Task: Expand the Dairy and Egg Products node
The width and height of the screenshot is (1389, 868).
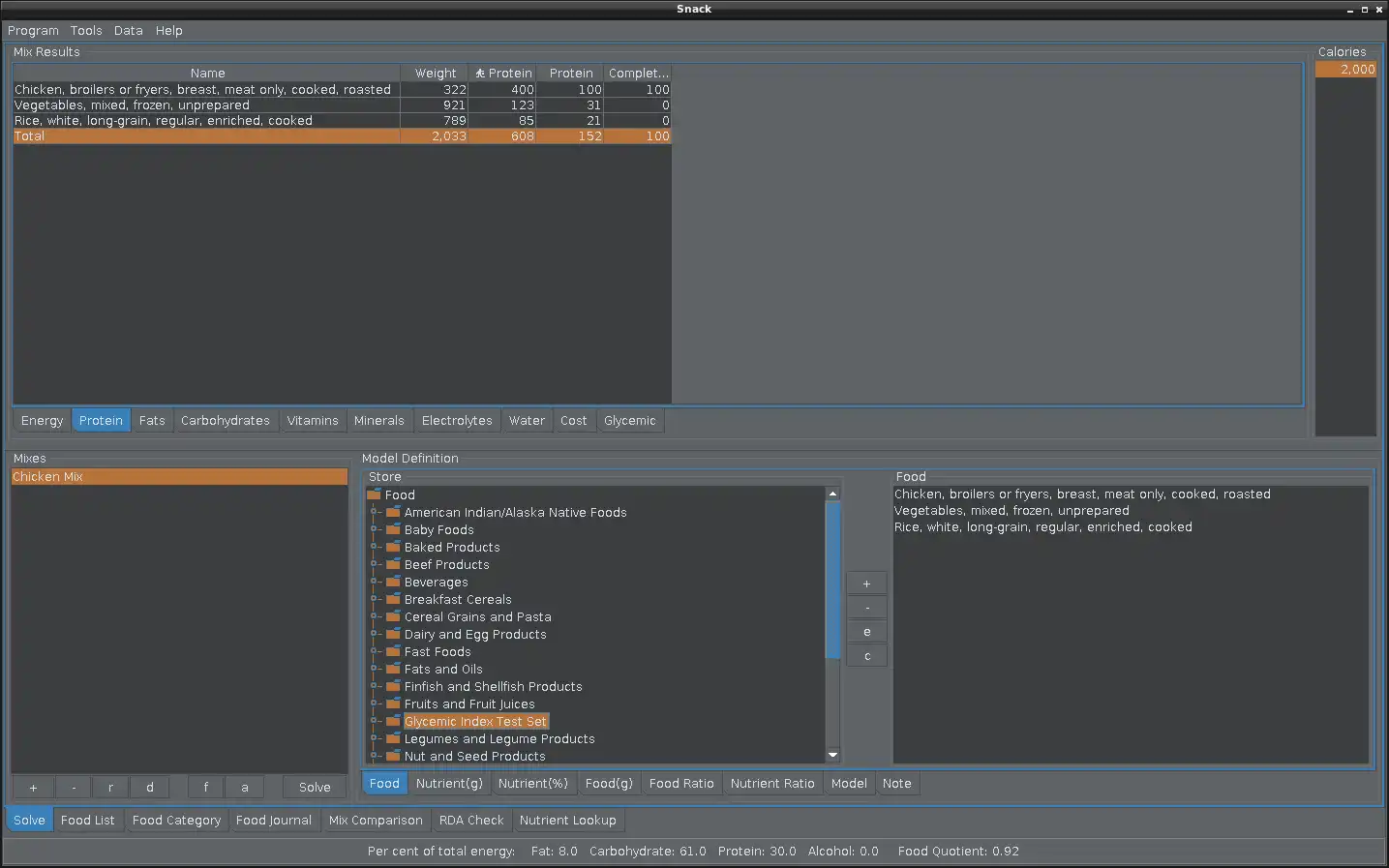Action: click(x=375, y=635)
